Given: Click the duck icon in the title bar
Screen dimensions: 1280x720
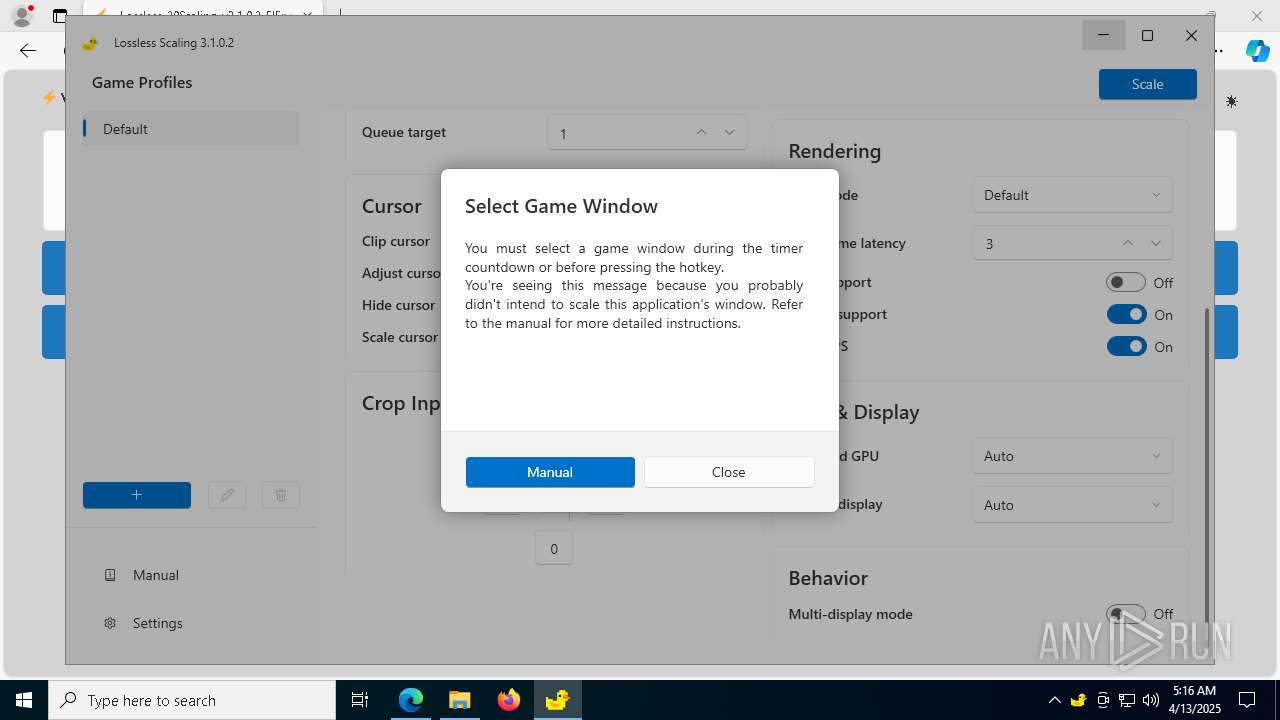Looking at the screenshot, I should tap(90, 43).
